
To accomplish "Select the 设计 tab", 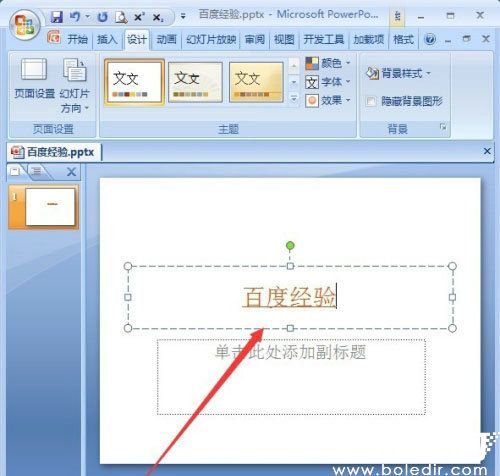I will pos(137,39).
